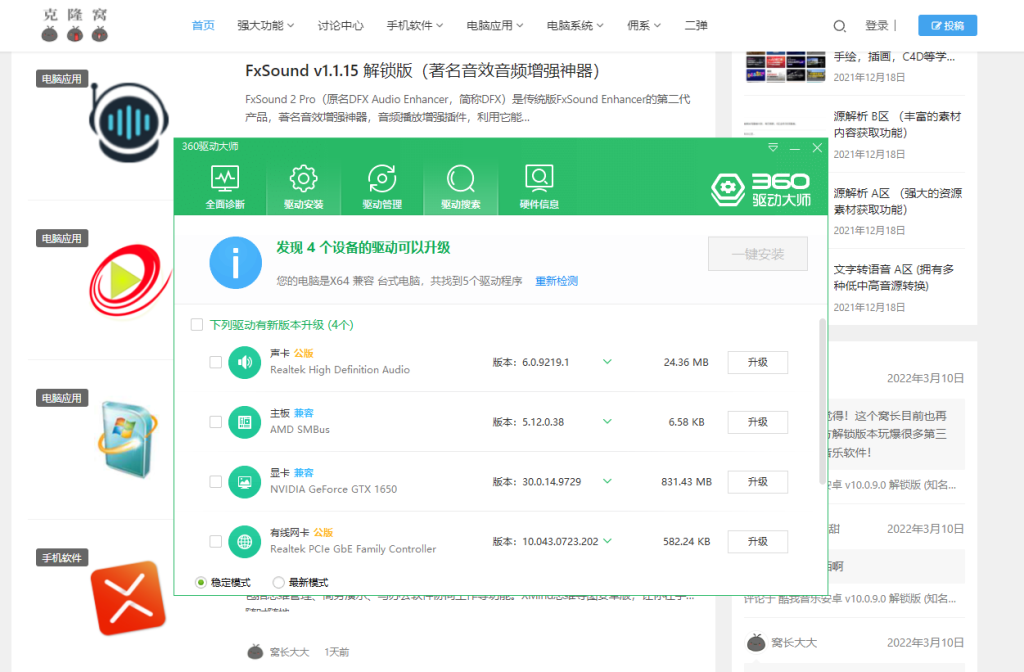Image resolution: width=1024 pixels, height=672 pixels.
Task: Open the 全面诊断 diagnosis tab icon
Action: [225, 179]
